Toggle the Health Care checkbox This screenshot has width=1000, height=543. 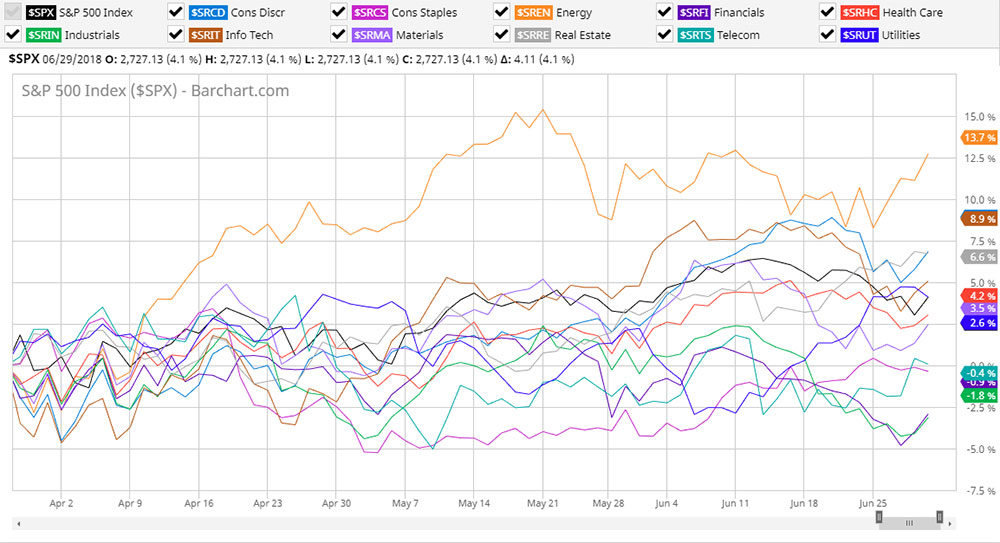pyautogui.click(x=827, y=12)
